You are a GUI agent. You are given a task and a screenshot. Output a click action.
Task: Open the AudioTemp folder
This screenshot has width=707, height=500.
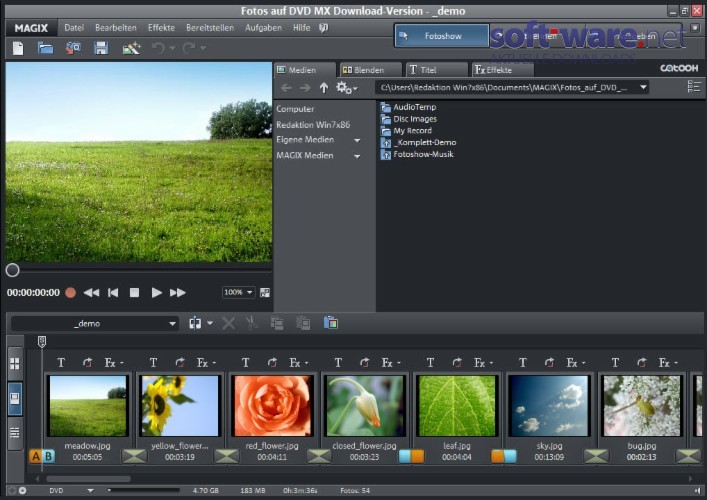tap(409, 107)
